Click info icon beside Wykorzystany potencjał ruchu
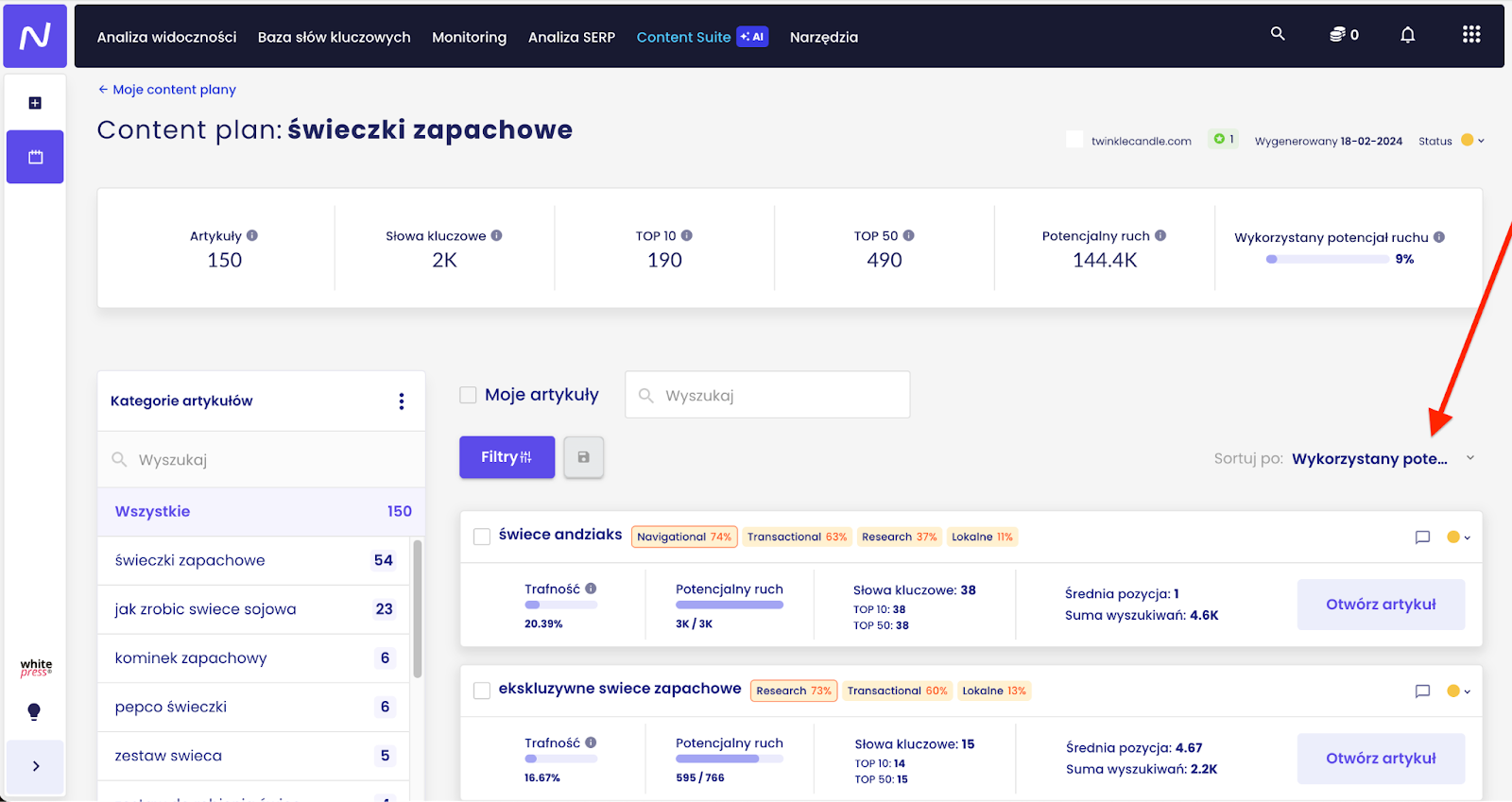This screenshot has width=1512, height=802. point(1439,237)
